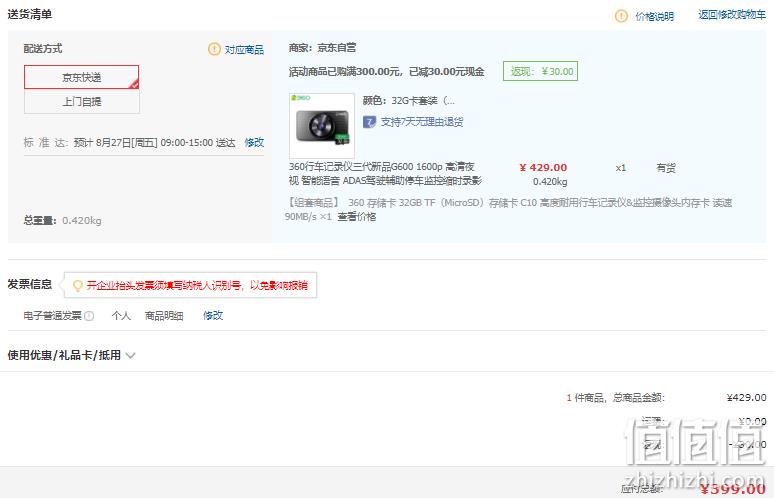Click the ¥429.00 product price
The width and height of the screenshot is (774, 498).
[x=543, y=167]
